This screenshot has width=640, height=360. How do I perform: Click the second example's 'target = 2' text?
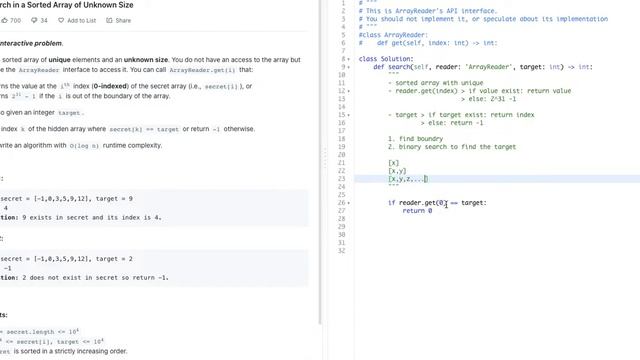[x=114, y=259]
